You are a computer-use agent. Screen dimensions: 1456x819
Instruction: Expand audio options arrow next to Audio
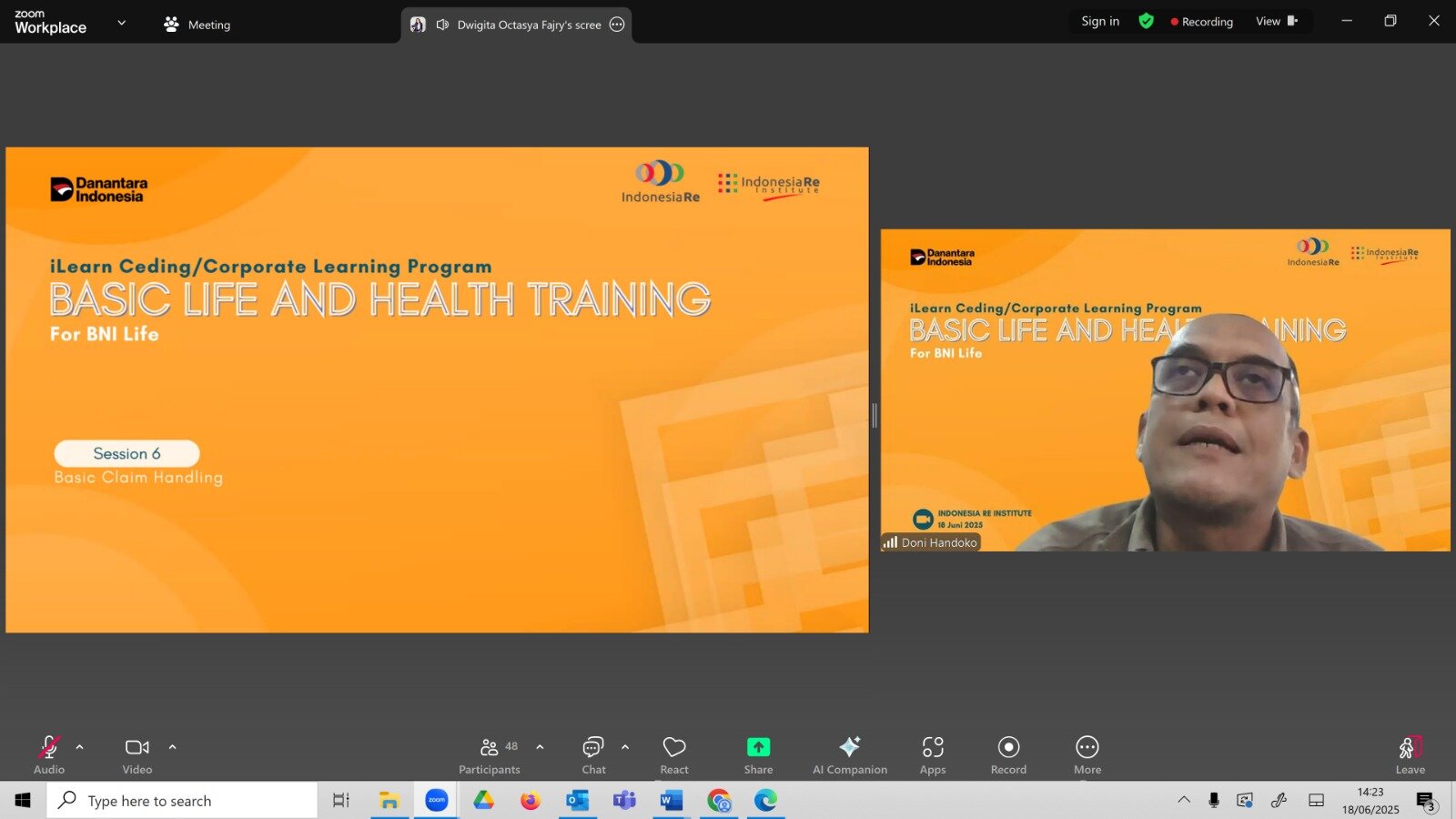tap(80, 747)
